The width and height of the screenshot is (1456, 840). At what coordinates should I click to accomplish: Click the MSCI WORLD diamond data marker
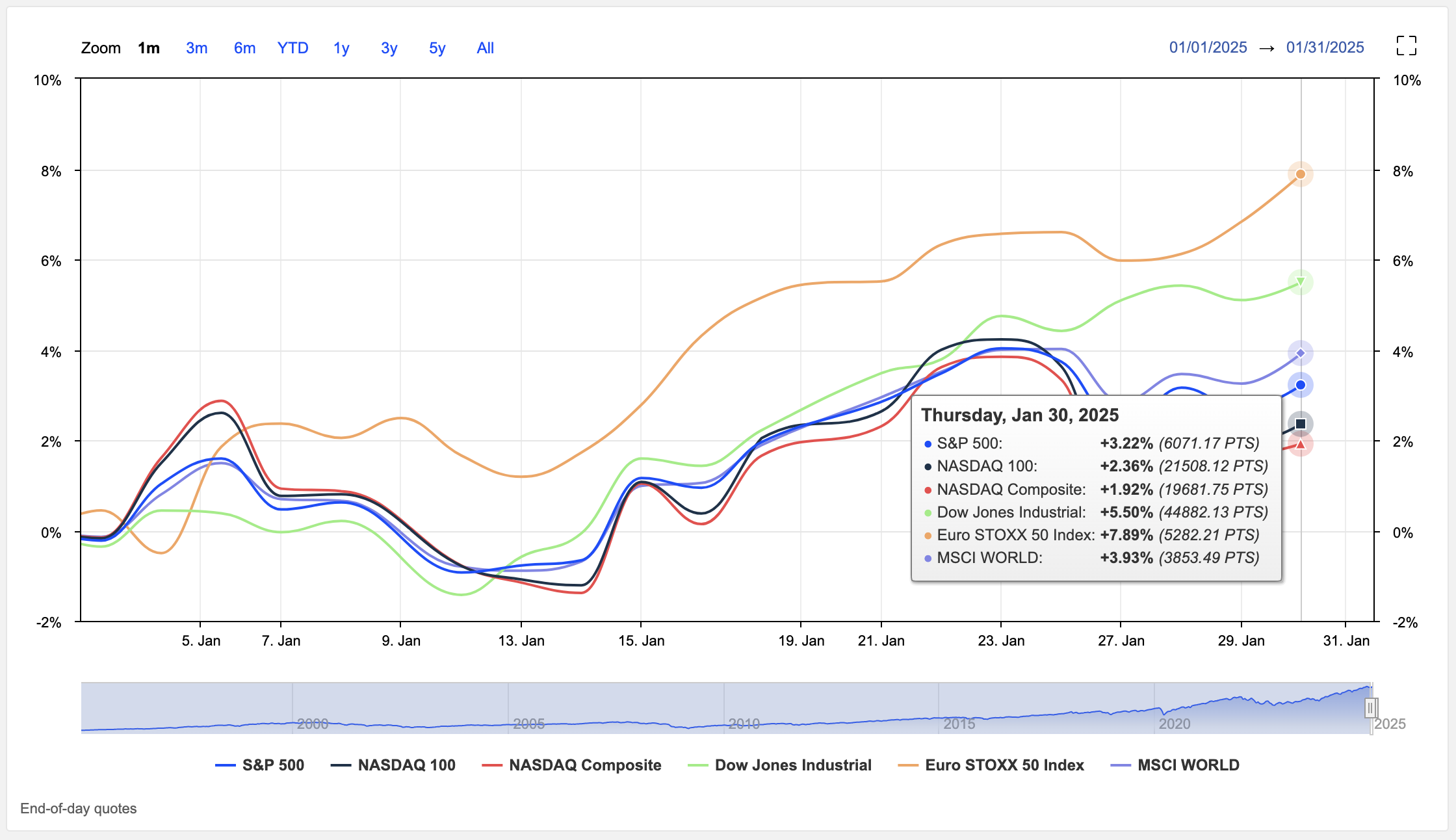[1301, 353]
